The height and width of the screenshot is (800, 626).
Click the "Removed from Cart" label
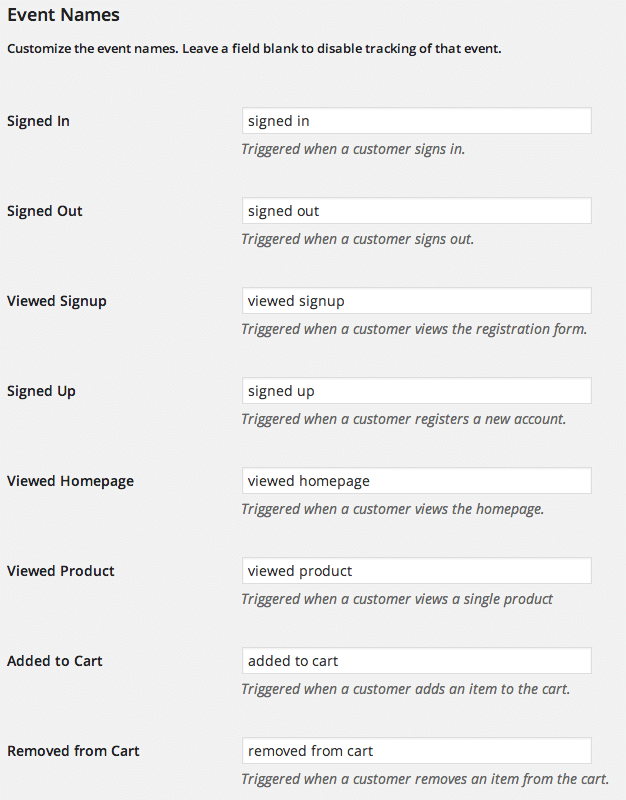click(72, 751)
